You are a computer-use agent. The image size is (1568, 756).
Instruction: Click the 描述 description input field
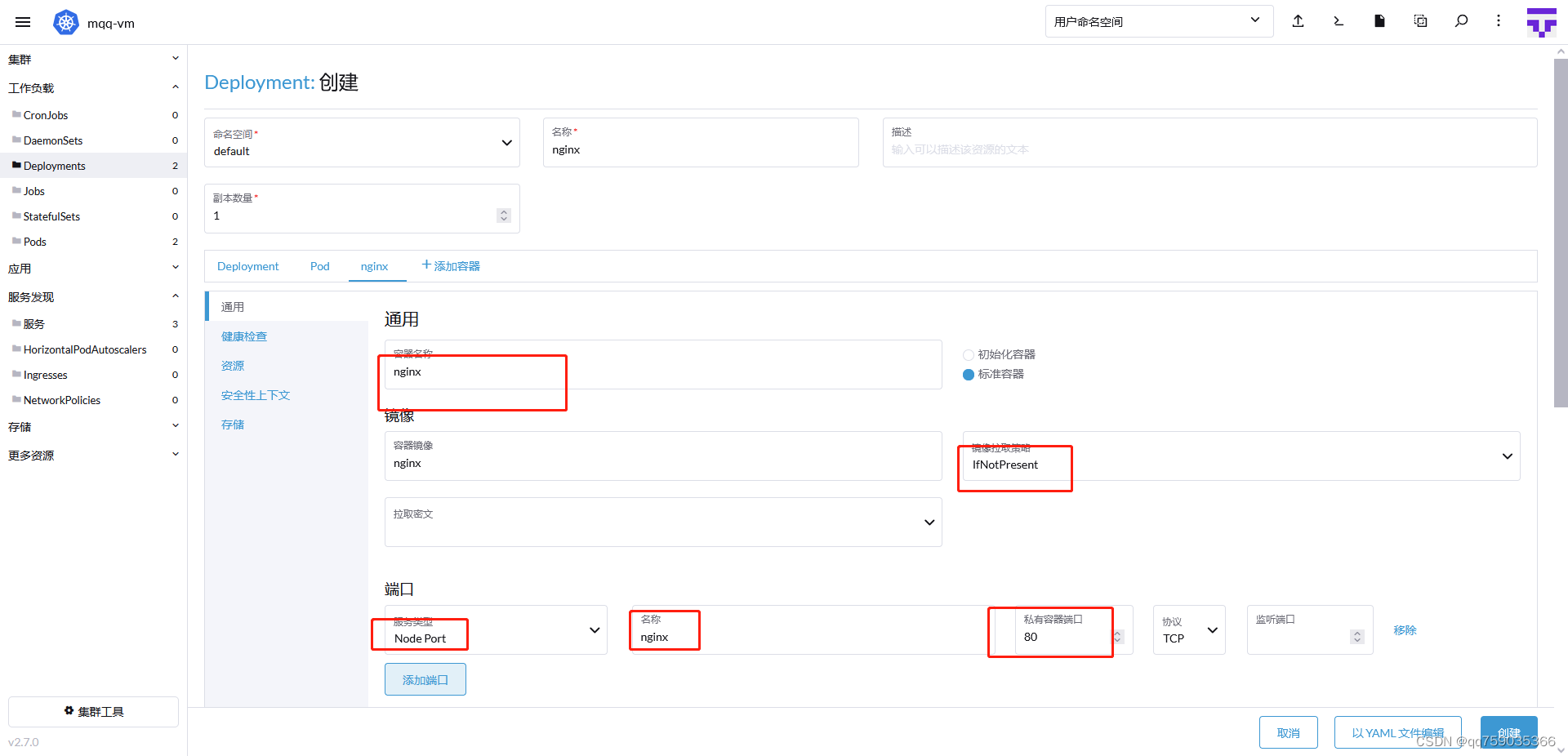[x=1209, y=143]
